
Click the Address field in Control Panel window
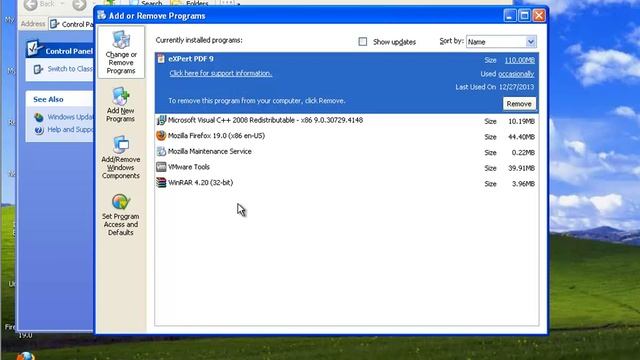pos(71,24)
